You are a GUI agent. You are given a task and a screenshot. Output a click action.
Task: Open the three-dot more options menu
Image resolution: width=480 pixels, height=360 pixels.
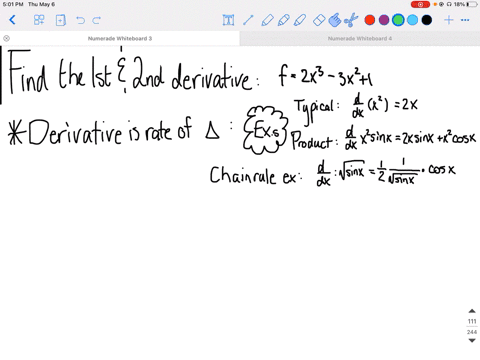coord(465,20)
